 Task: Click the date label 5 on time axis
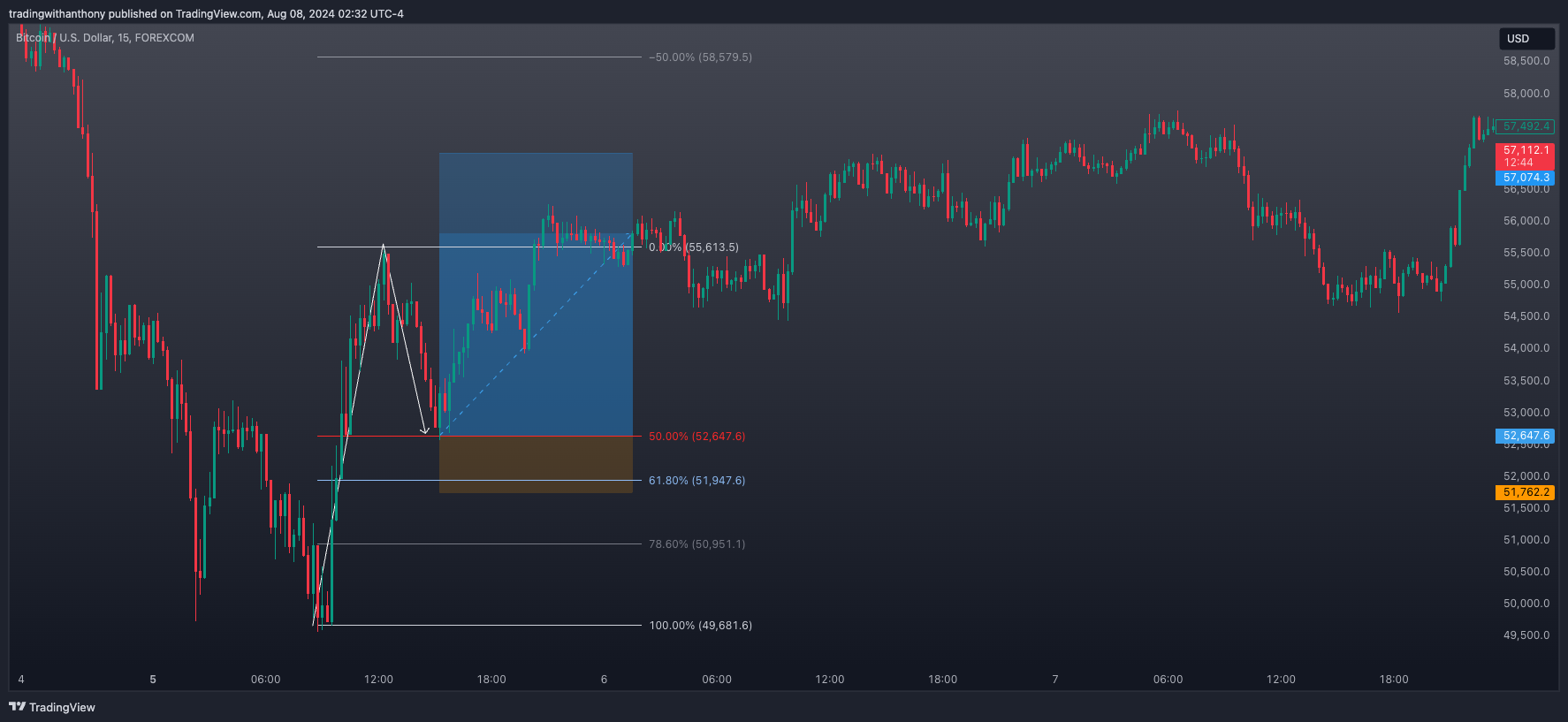coord(153,680)
